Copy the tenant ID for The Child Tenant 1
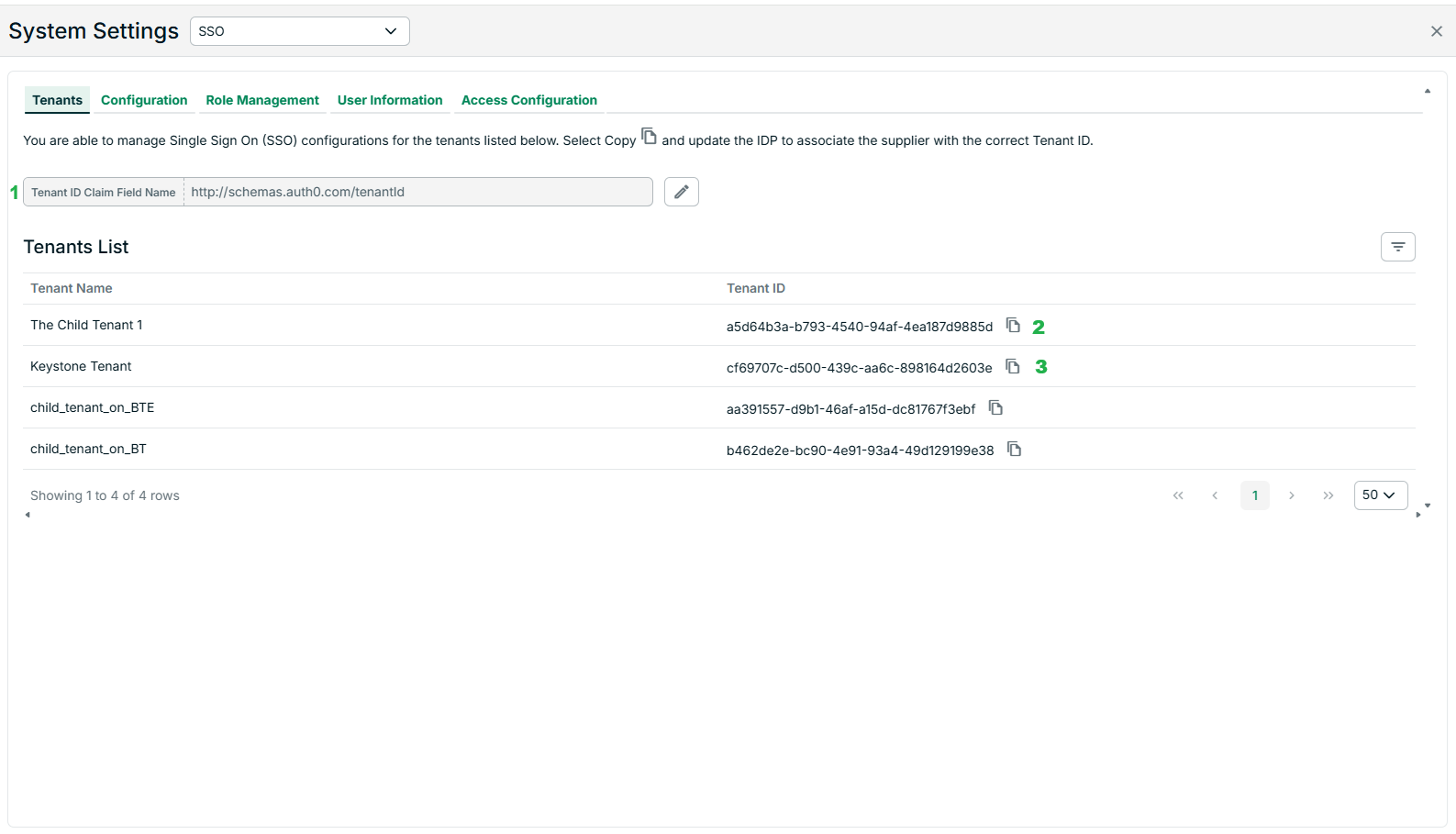The image size is (1456, 834). pyautogui.click(x=1013, y=325)
